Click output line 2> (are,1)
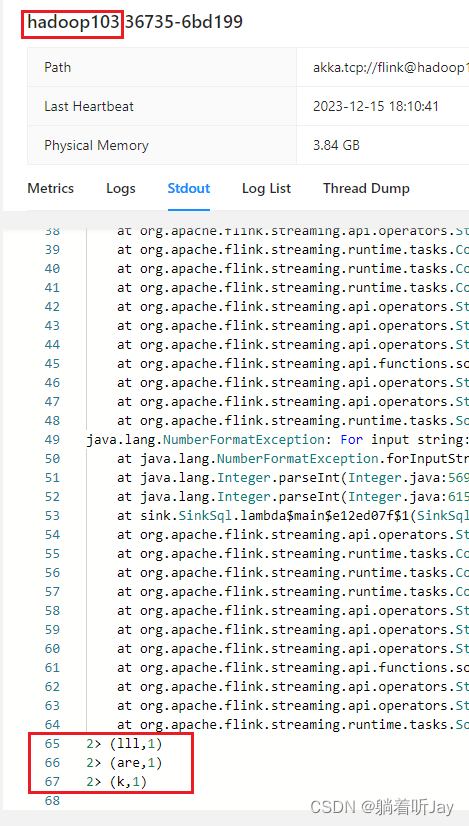Viewport: 469px width, 826px height. [124, 763]
